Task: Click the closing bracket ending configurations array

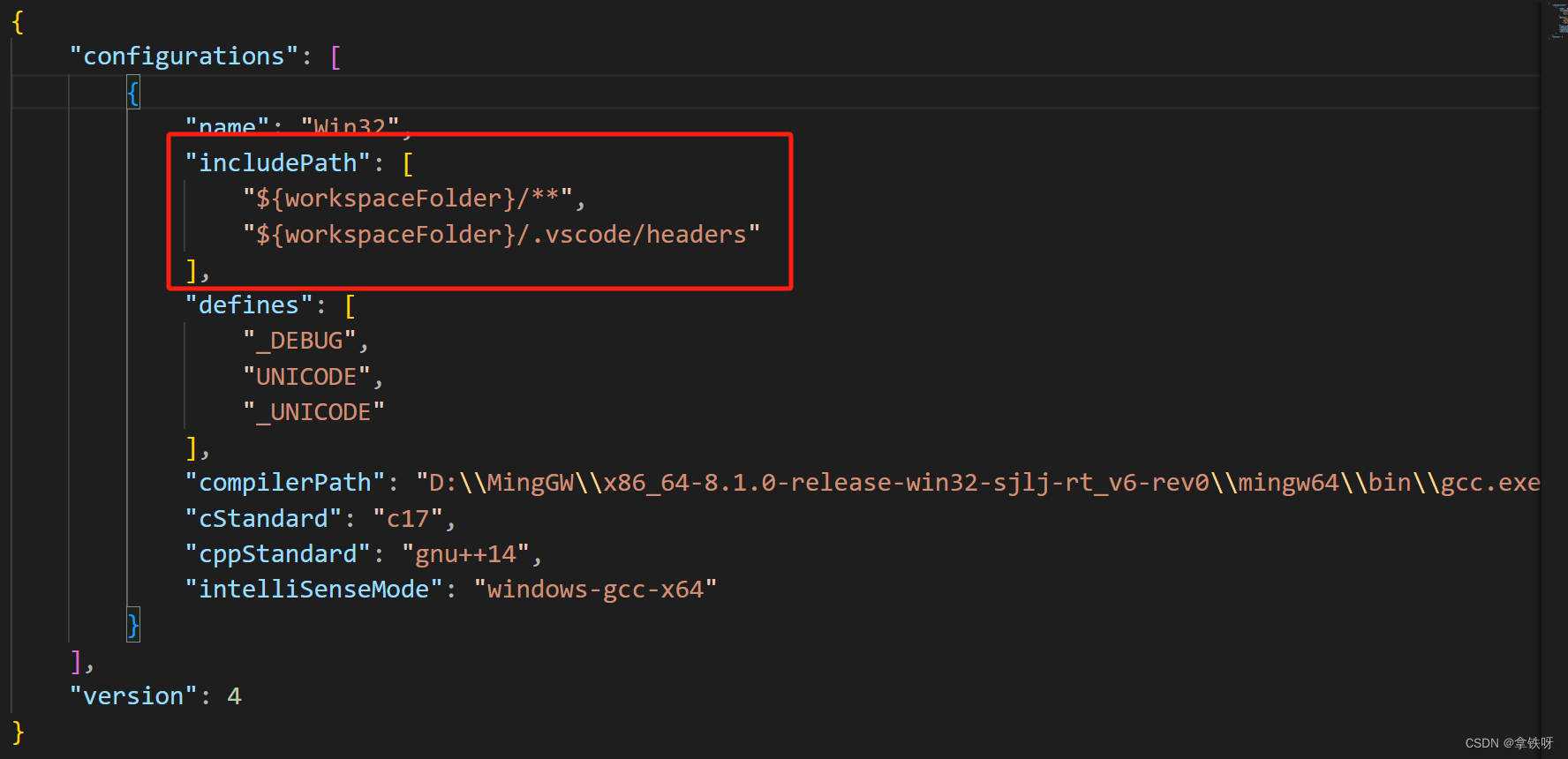Action: [76, 661]
